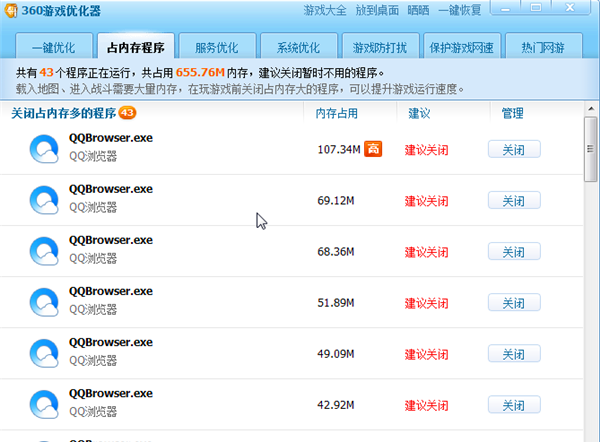Image resolution: width=600 pixels, height=442 pixels.
Task: Click the 107.34M memory value
Action: click(x=339, y=149)
